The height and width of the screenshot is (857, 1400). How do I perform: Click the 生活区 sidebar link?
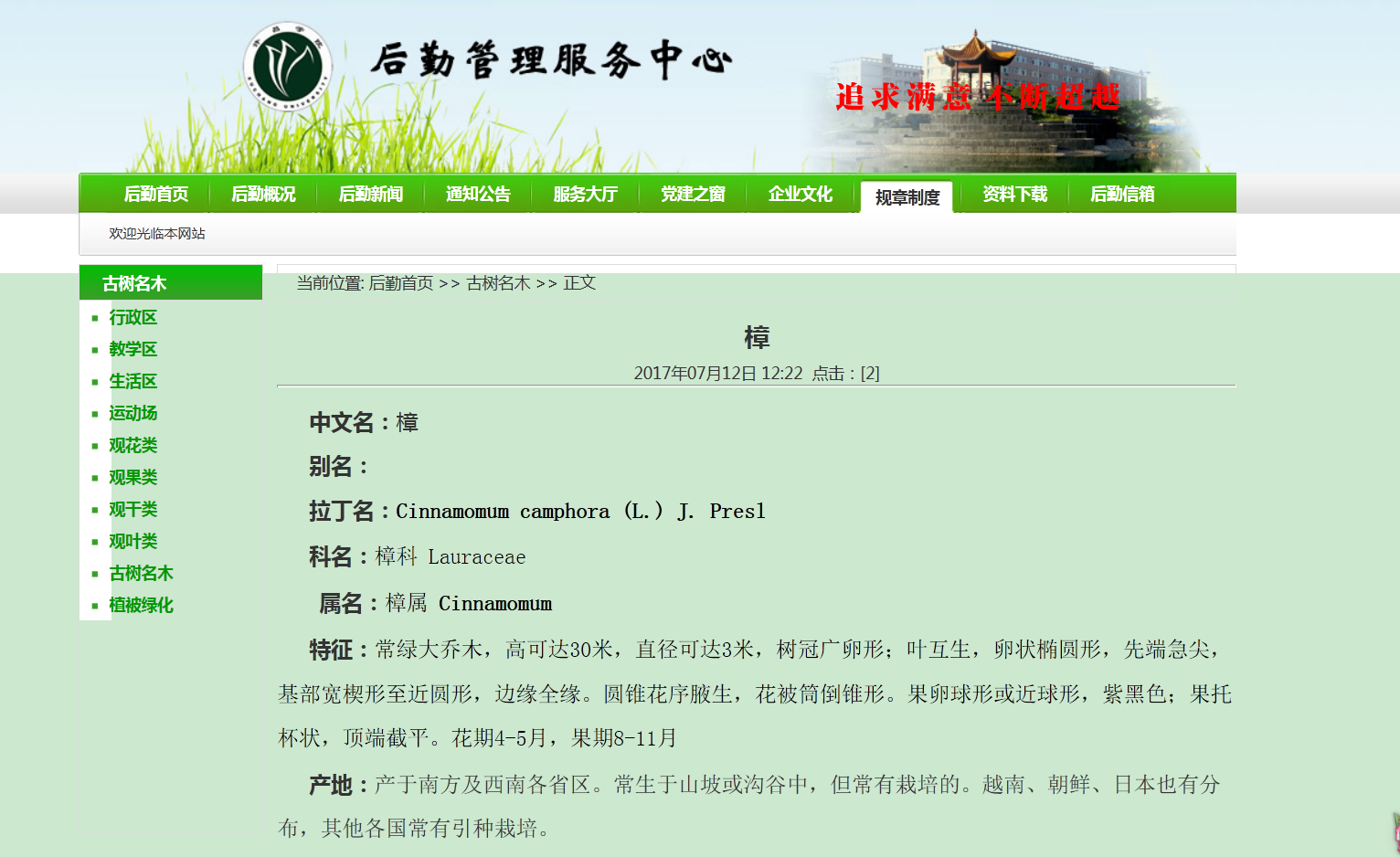[133, 382]
